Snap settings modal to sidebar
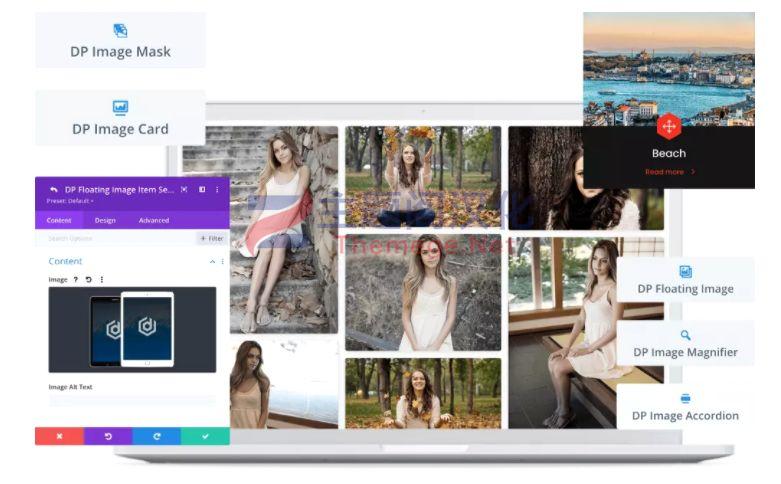Screen dimensions: 781x484 pyautogui.click(x=202, y=189)
